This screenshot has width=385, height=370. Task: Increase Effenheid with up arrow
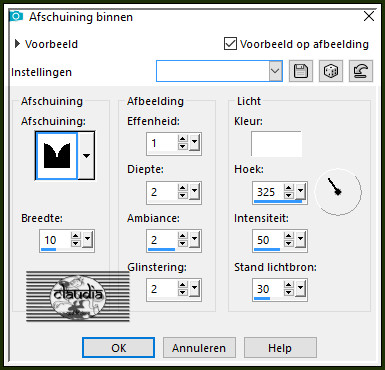[183, 139]
